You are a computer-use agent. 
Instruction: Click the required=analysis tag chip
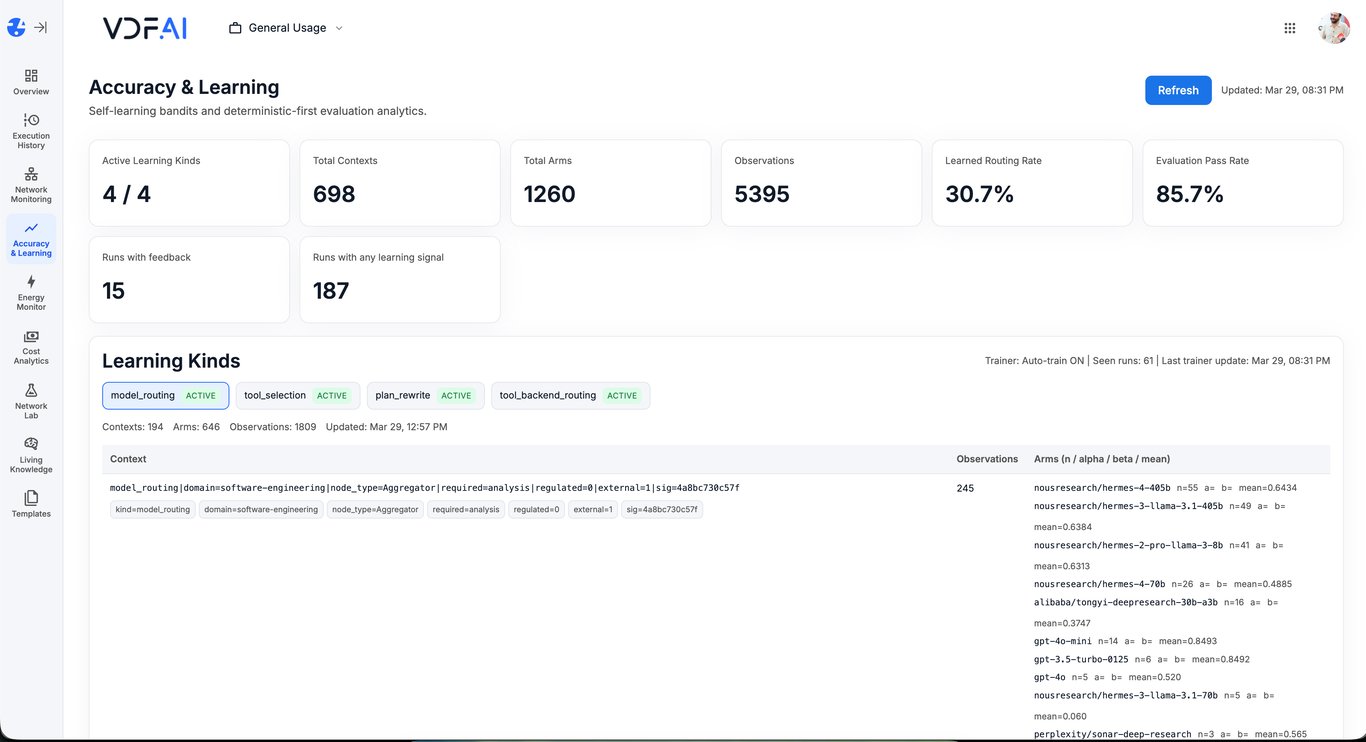click(x=466, y=510)
